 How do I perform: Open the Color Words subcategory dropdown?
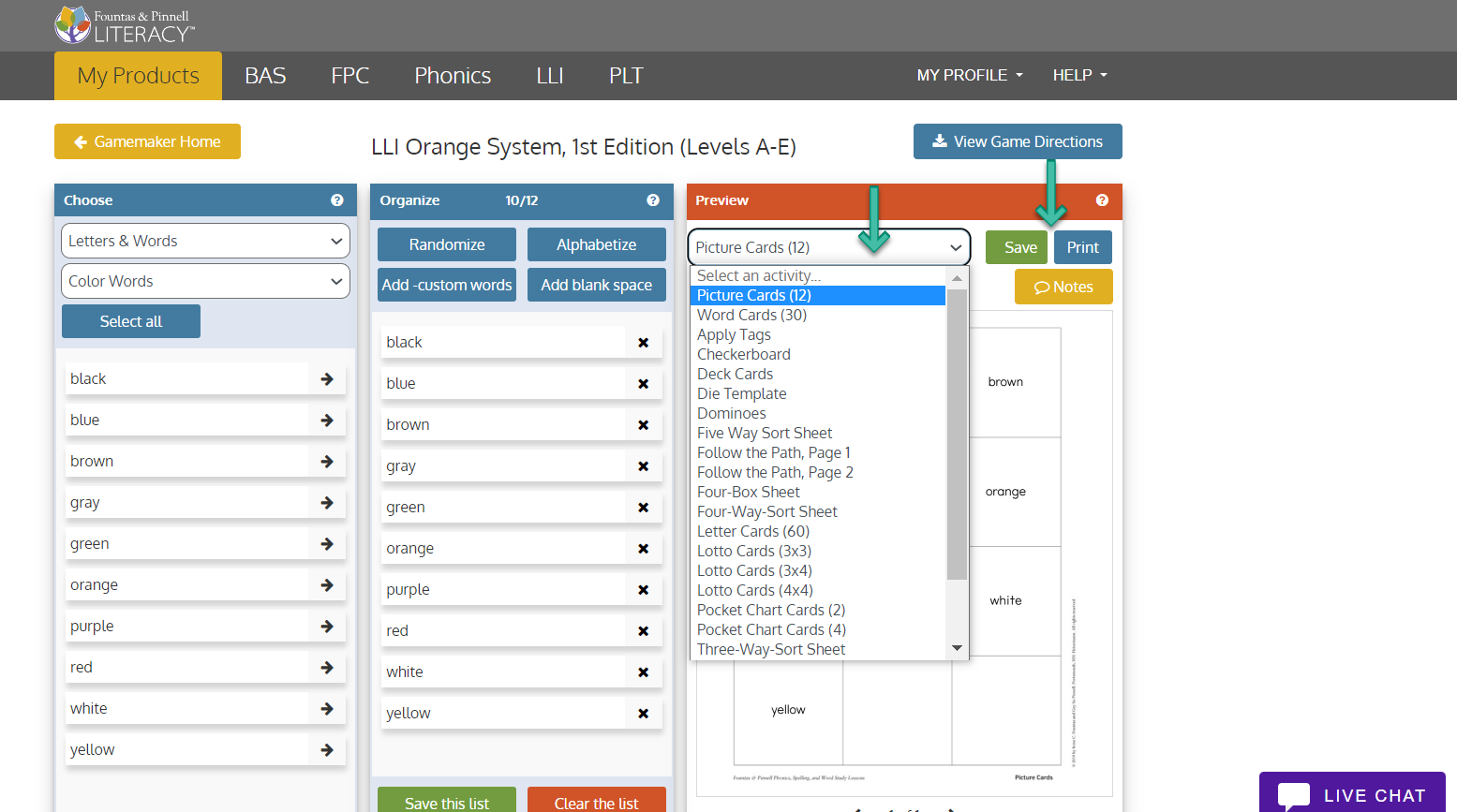point(205,281)
